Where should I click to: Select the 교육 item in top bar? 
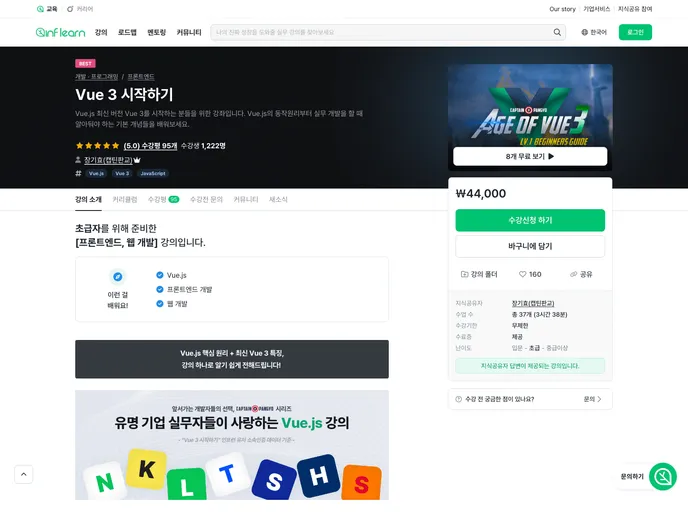coord(47,9)
